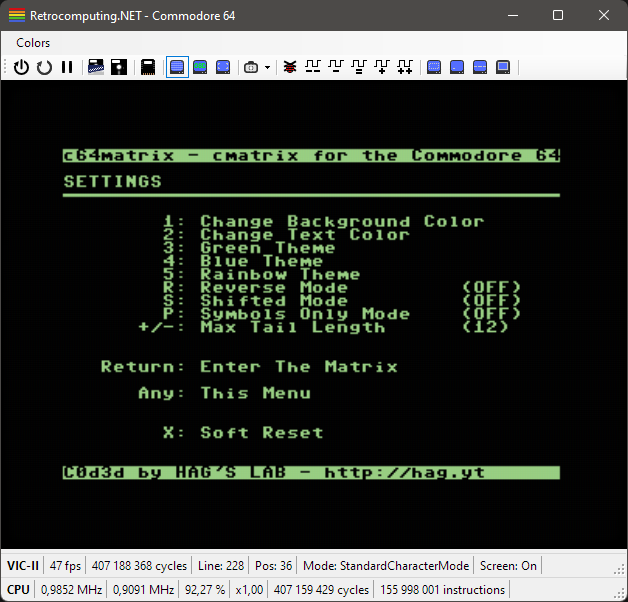Click 'This Menu' text
The width and height of the screenshot is (628, 602).
click(255, 393)
